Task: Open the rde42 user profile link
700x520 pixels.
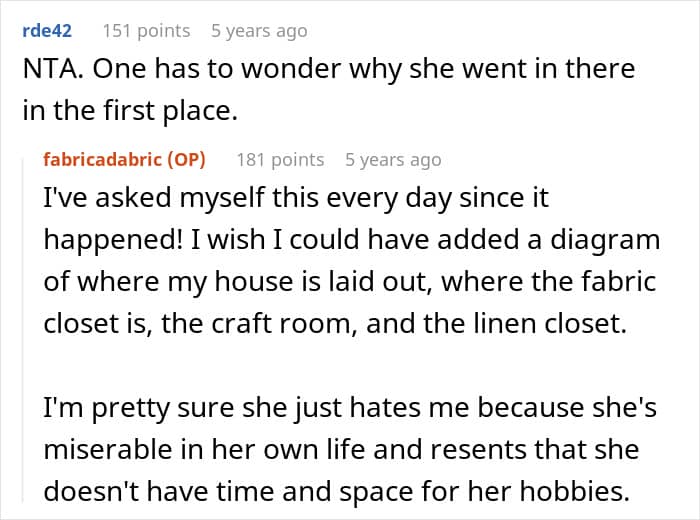Action: pyautogui.click(x=47, y=31)
